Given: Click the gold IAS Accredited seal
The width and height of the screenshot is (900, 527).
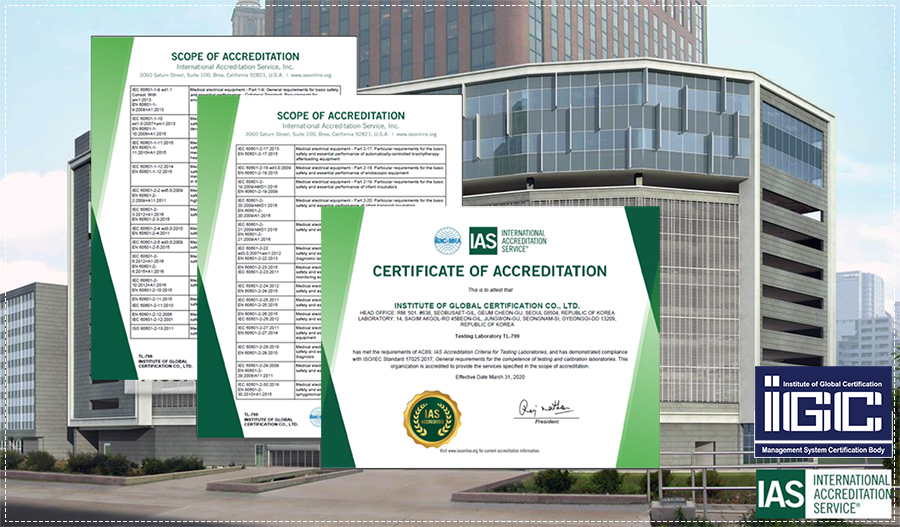Looking at the screenshot, I should [x=432, y=419].
